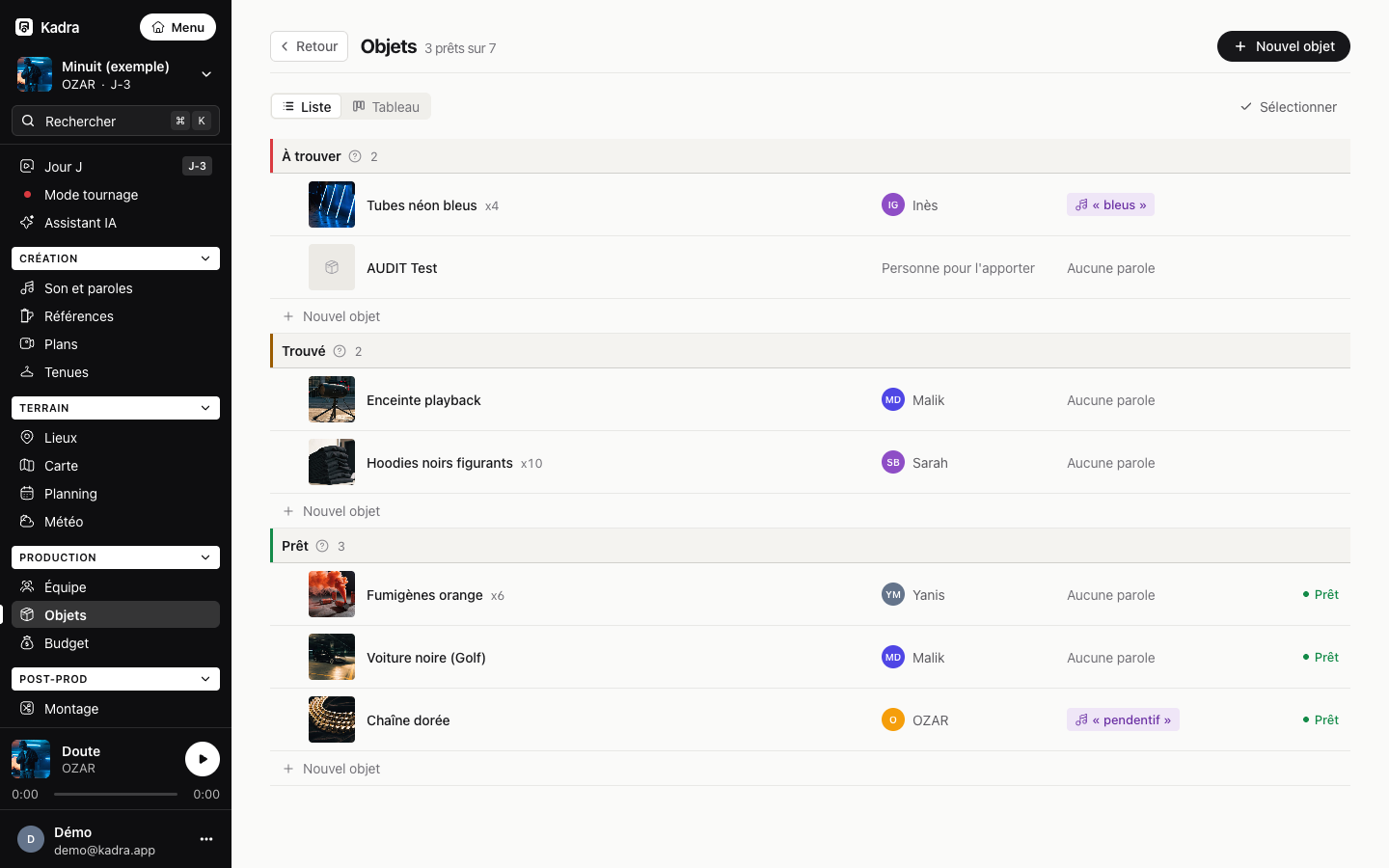Collapse the PRODUCTION section
Screen dimensions: 1389x868
tap(116, 557)
